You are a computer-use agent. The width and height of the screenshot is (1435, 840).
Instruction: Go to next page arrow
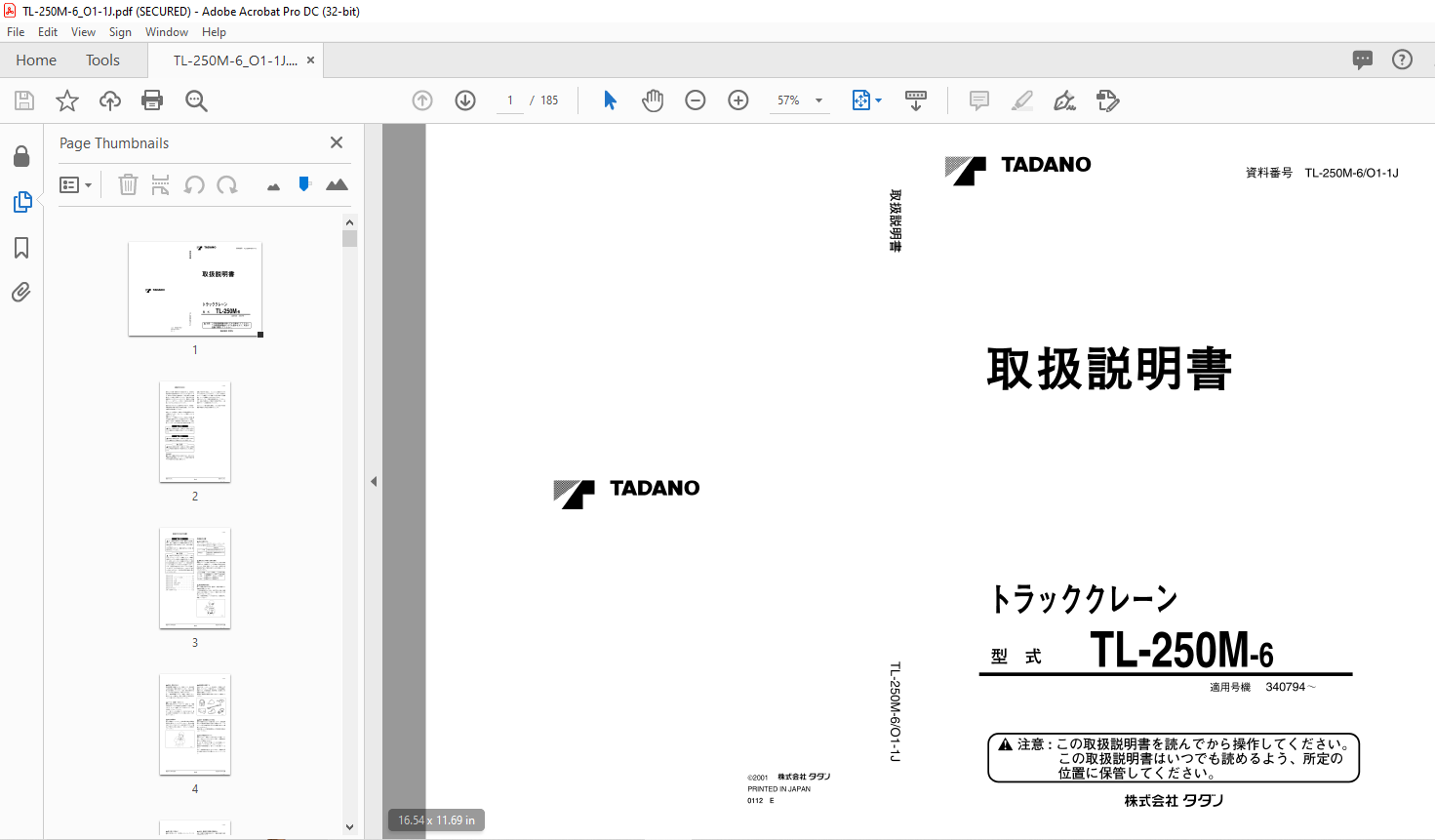tap(465, 100)
